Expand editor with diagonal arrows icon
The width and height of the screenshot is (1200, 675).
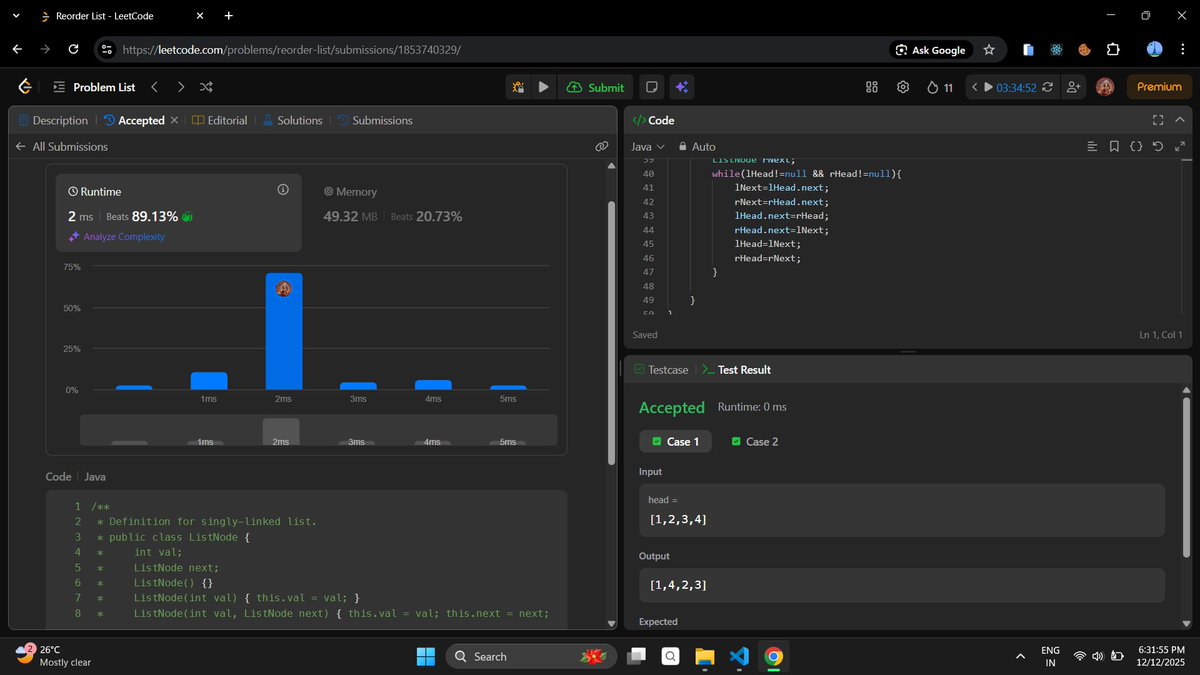tap(1180, 146)
